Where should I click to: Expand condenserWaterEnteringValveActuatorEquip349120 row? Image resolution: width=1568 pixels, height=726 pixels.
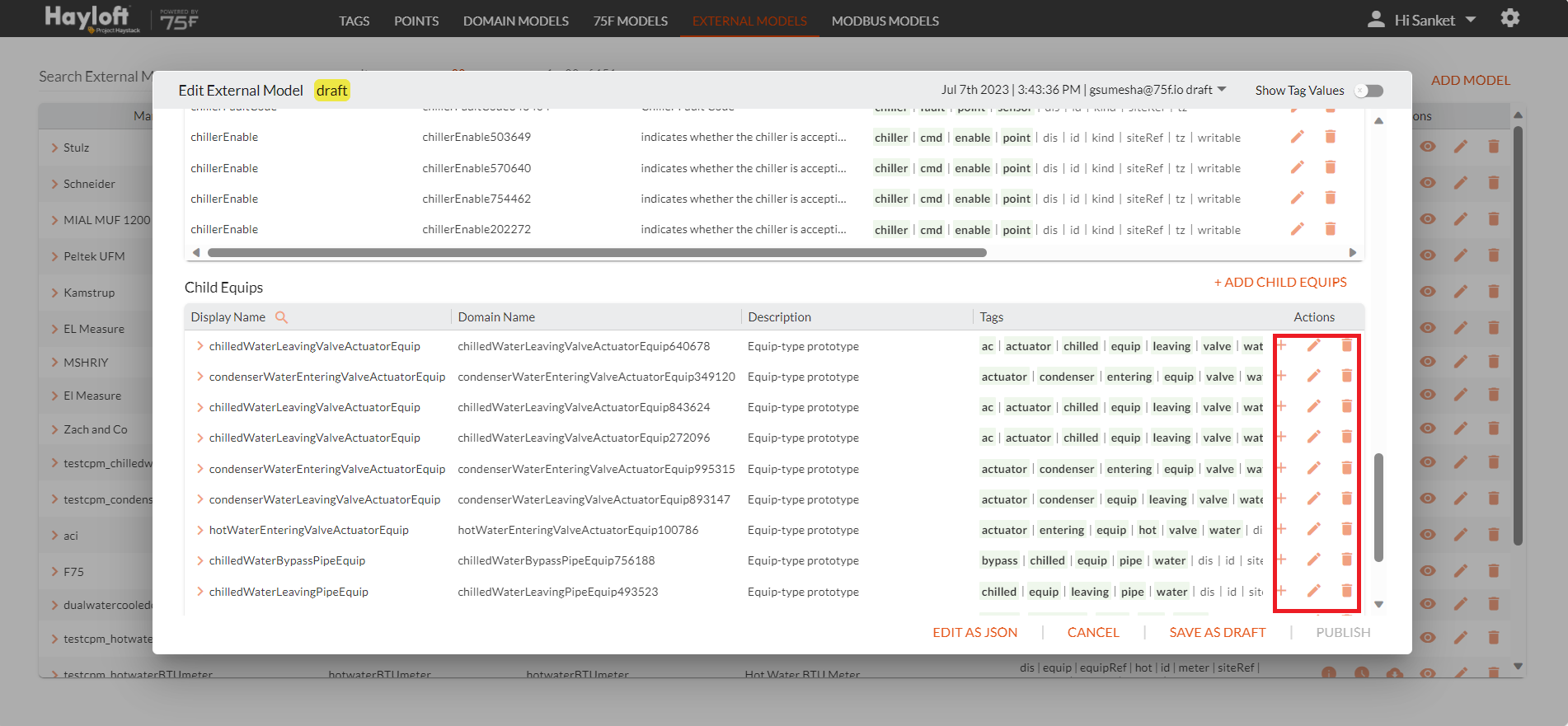tap(200, 377)
